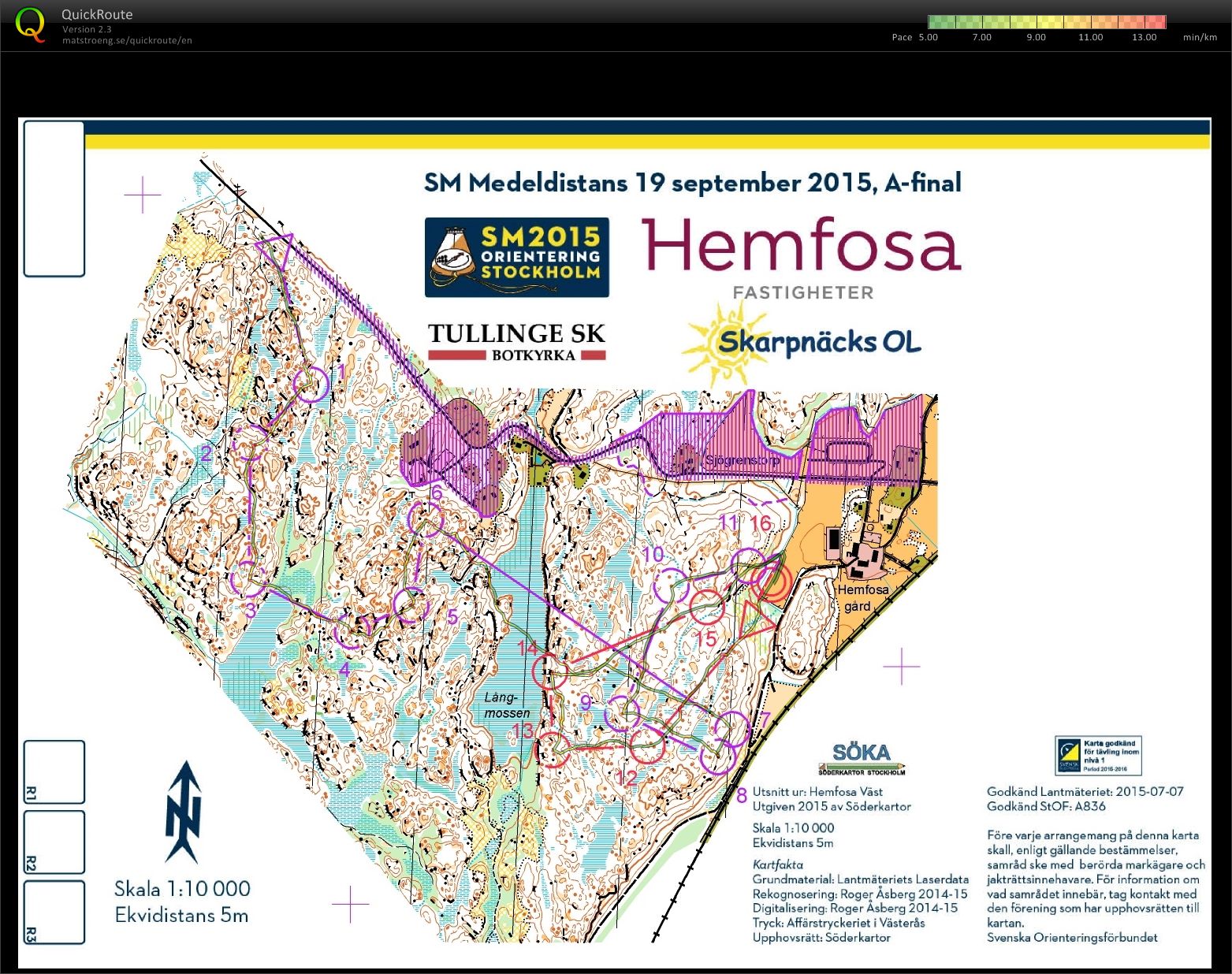Click the "Sjögrenstorp" map label
Viewport: 1232px width, 974px height.
tap(742, 459)
